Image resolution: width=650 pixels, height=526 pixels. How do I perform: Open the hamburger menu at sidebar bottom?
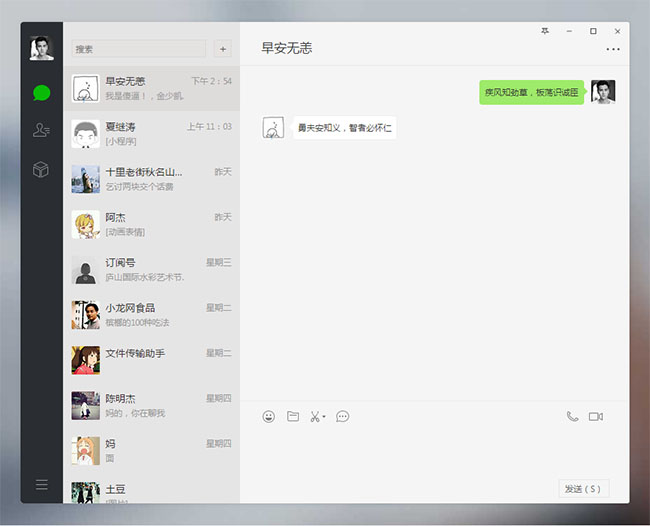41,485
